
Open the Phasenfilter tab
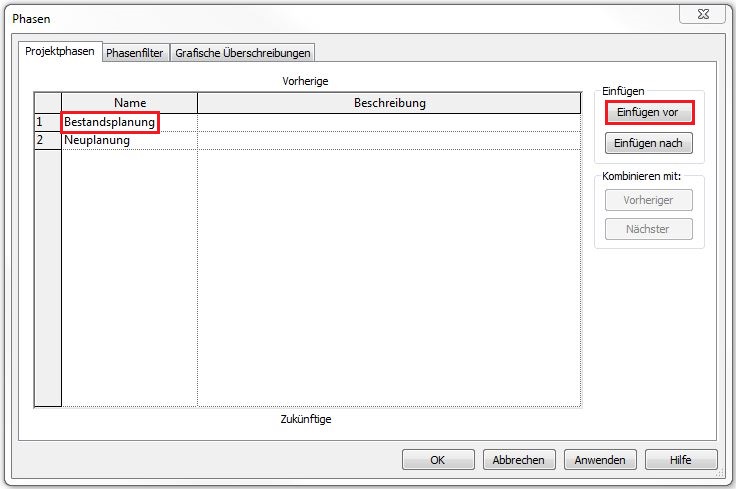[x=134, y=53]
